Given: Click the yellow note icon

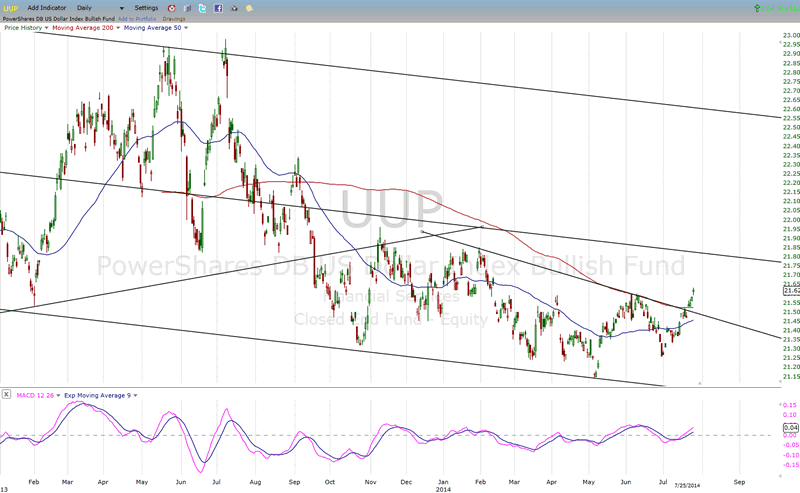Looking at the screenshot, I should pyautogui.click(x=249, y=8).
